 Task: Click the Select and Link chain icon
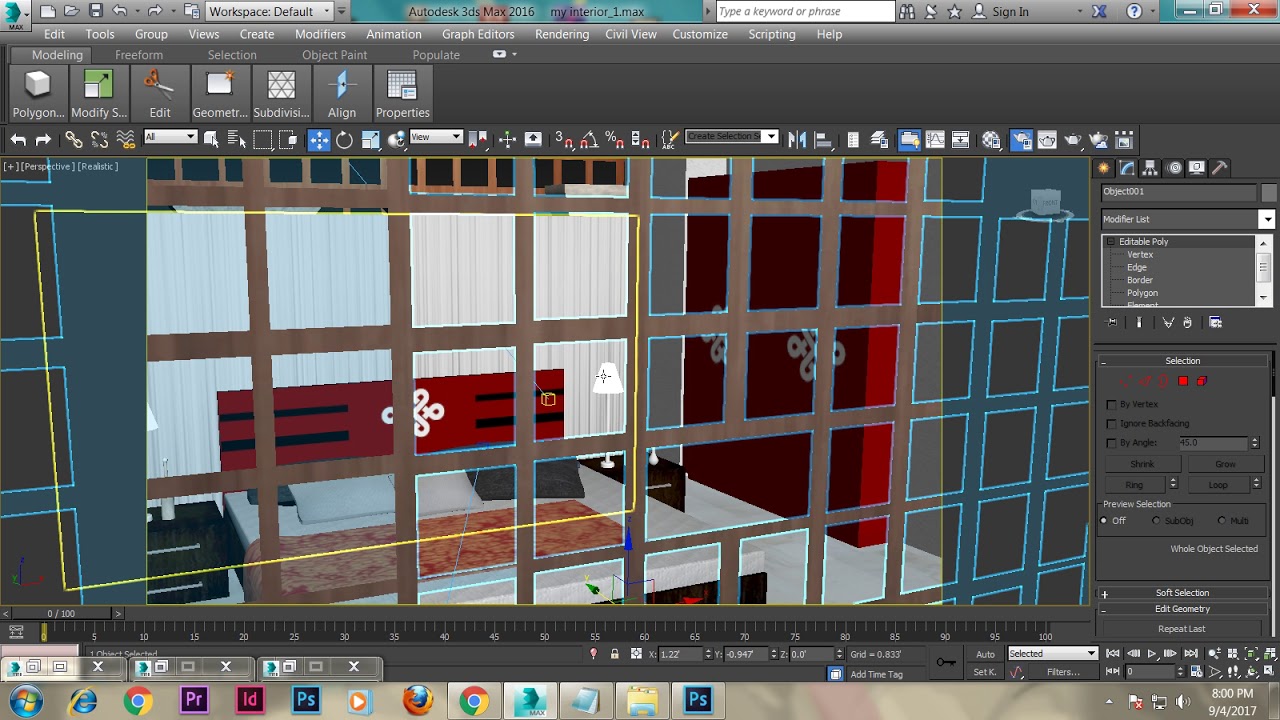click(74, 140)
